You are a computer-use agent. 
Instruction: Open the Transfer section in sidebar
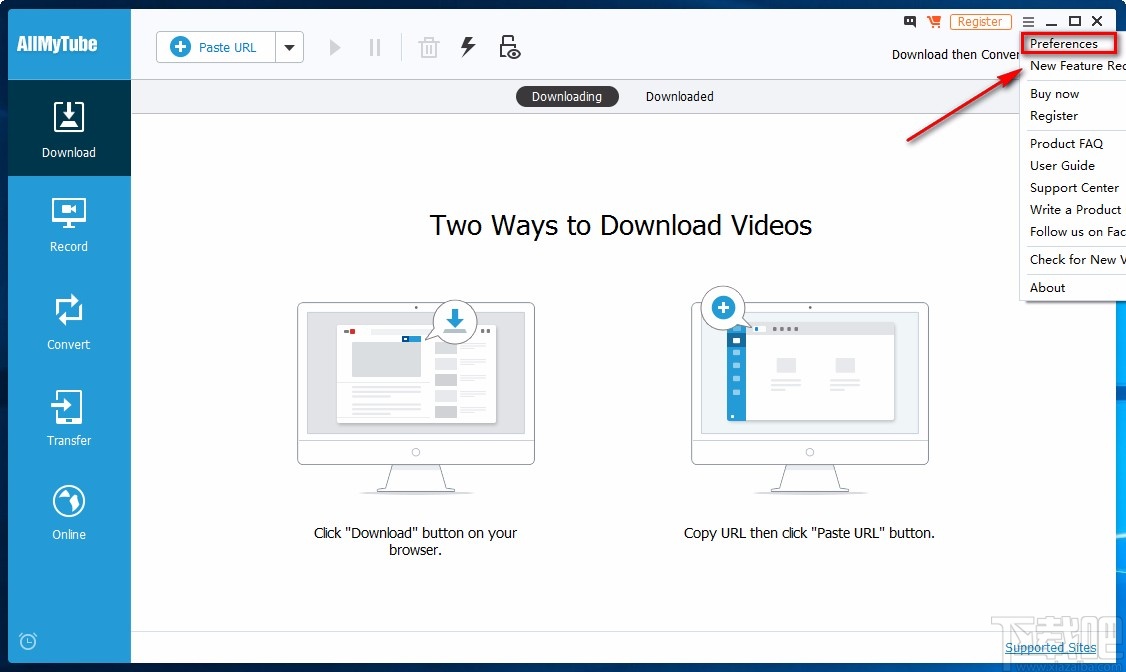[x=69, y=418]
